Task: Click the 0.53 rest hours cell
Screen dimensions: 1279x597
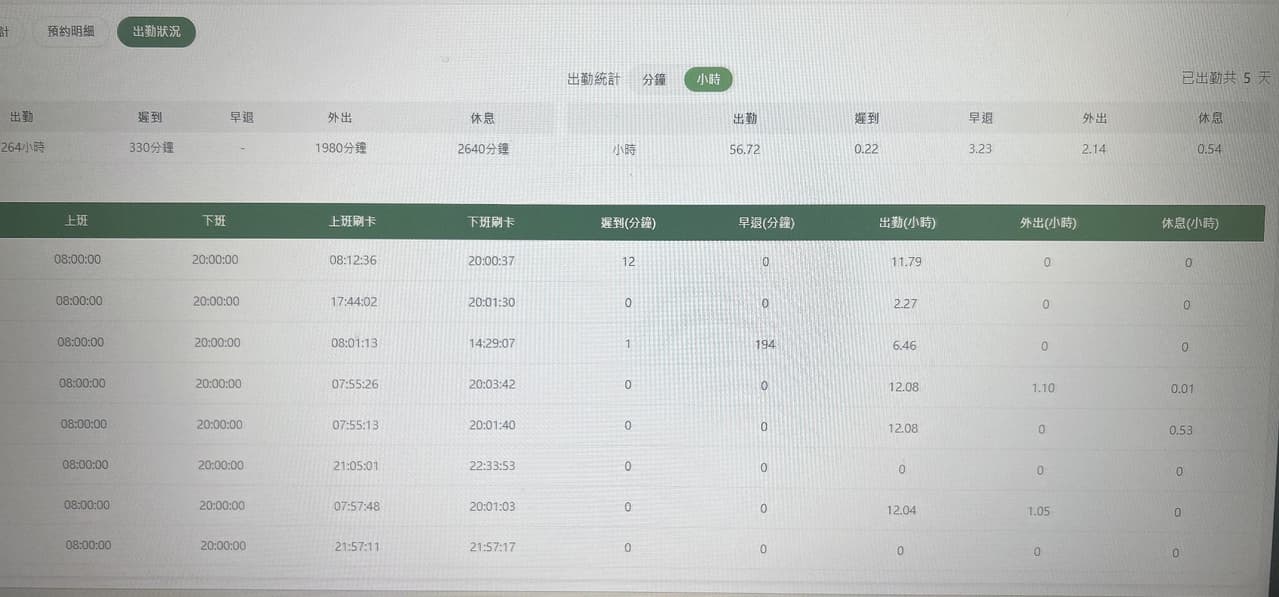Action: coord(1181,431)
